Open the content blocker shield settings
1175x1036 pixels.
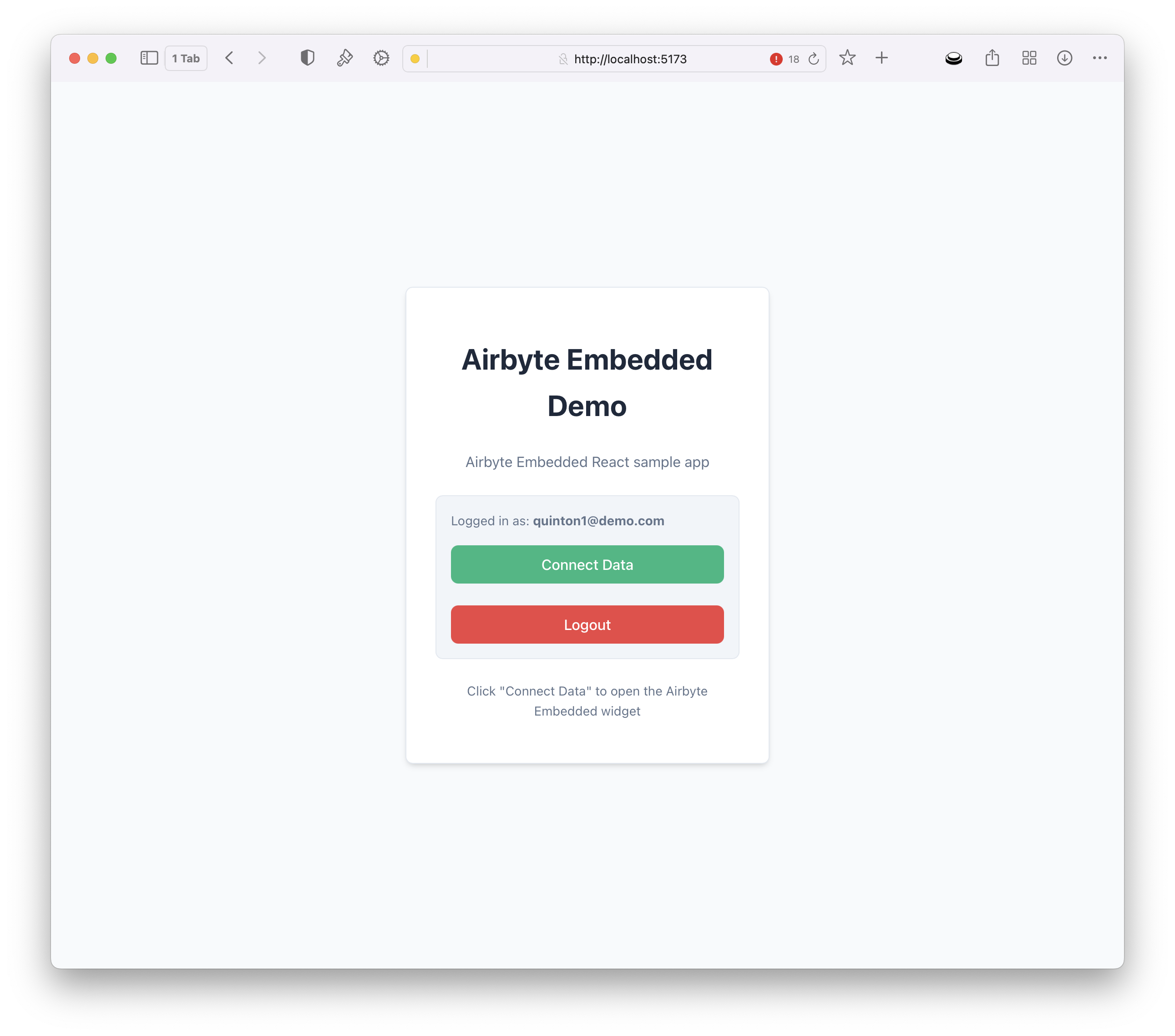(x=308, y=57)
